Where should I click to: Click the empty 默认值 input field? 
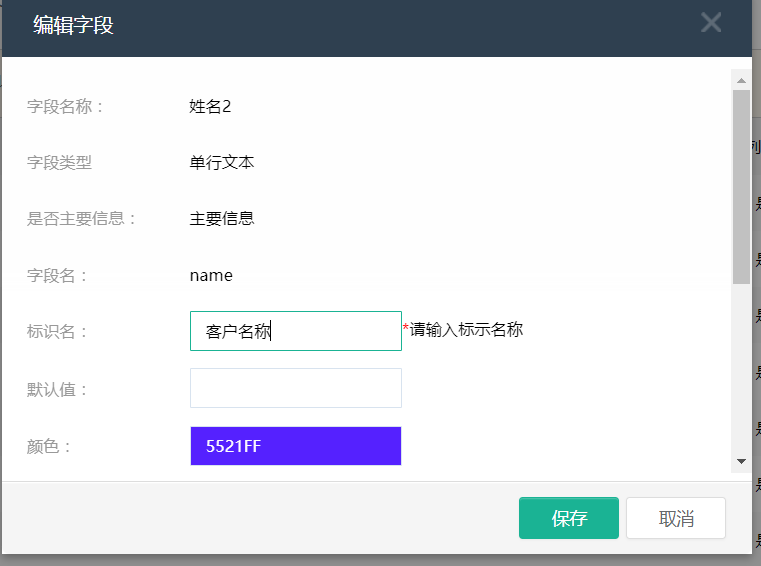click(296, 388)
